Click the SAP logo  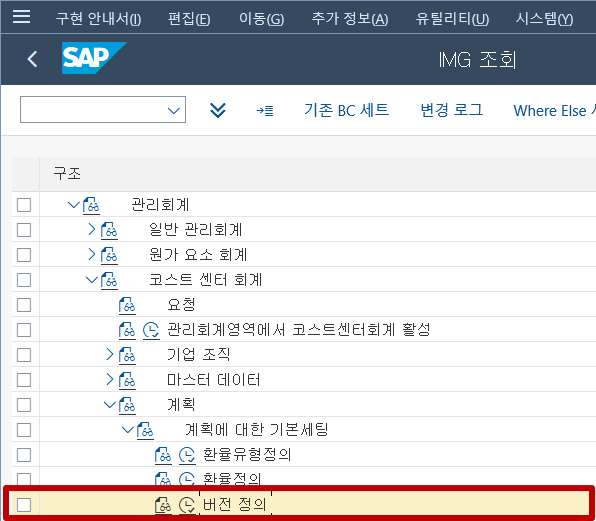(94, 58)
